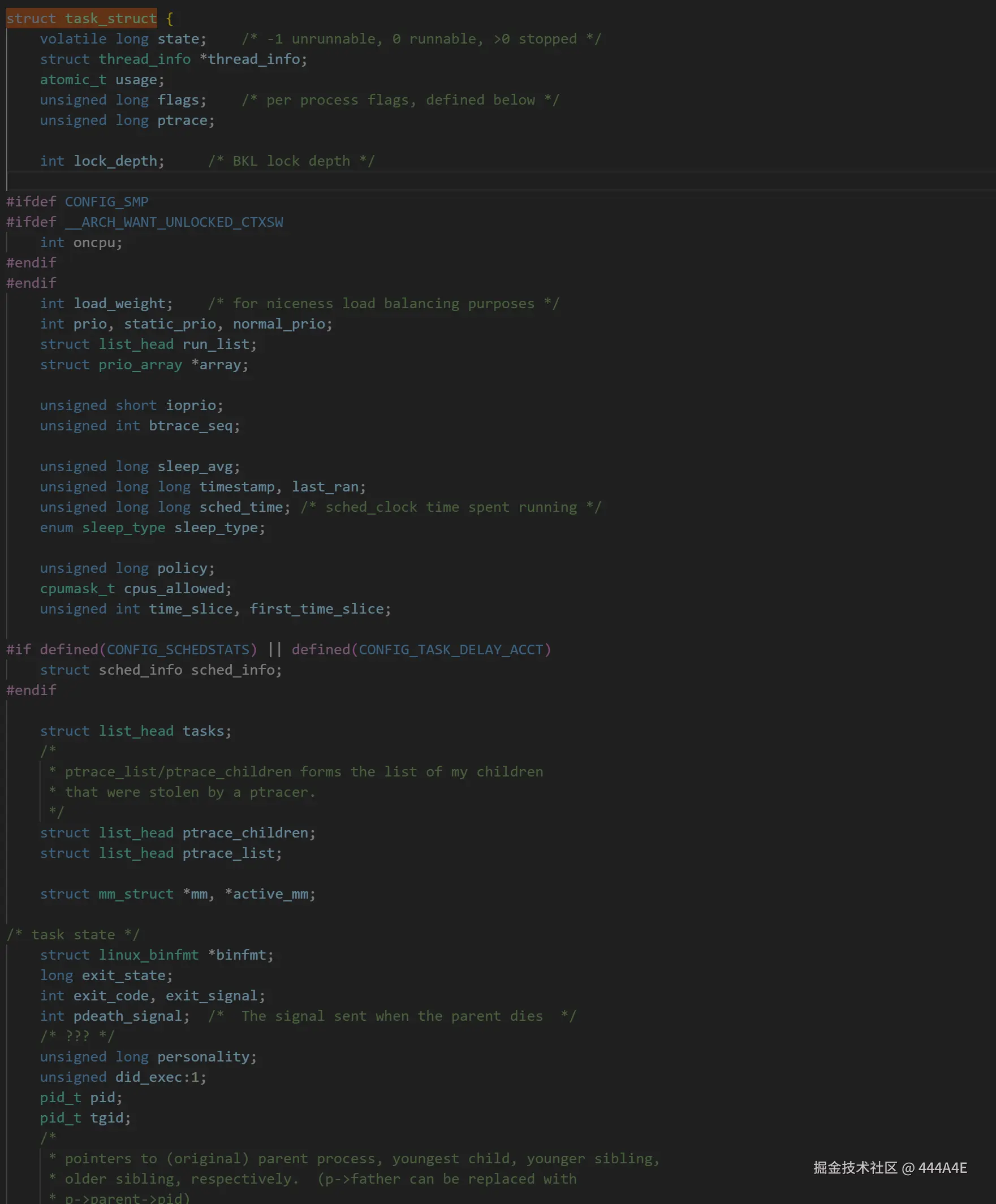Click the 'unsigned long ptrace;' line
The width and height of the screenshot is (996, 1204).
127,120
